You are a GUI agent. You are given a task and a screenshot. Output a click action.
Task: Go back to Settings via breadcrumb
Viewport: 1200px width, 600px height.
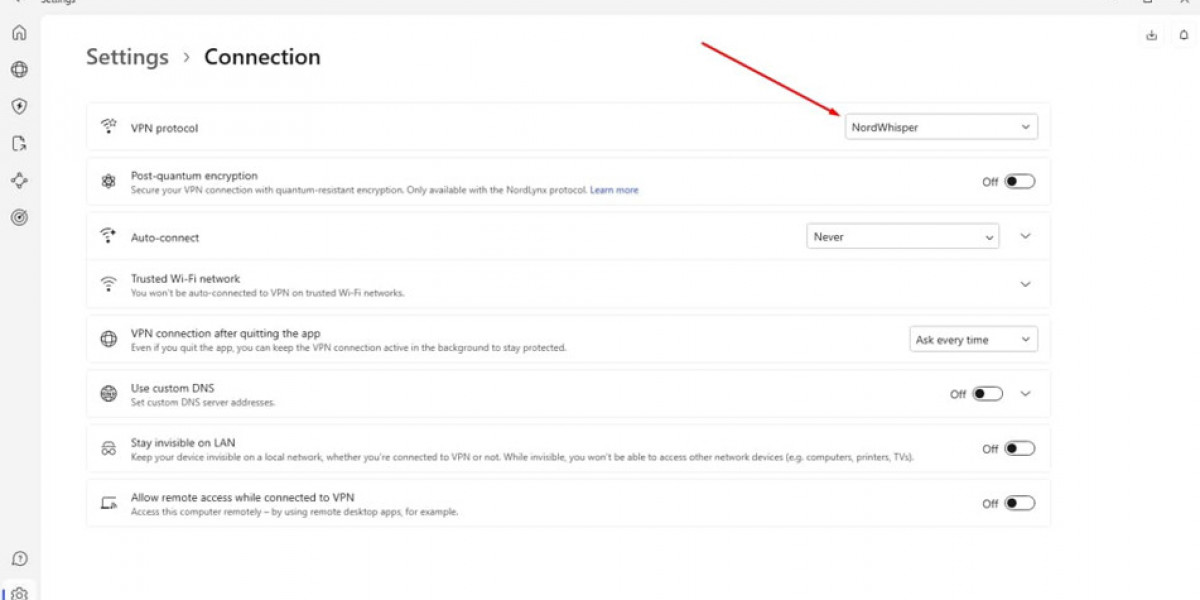pyautogui.click(x=127, y=57)
